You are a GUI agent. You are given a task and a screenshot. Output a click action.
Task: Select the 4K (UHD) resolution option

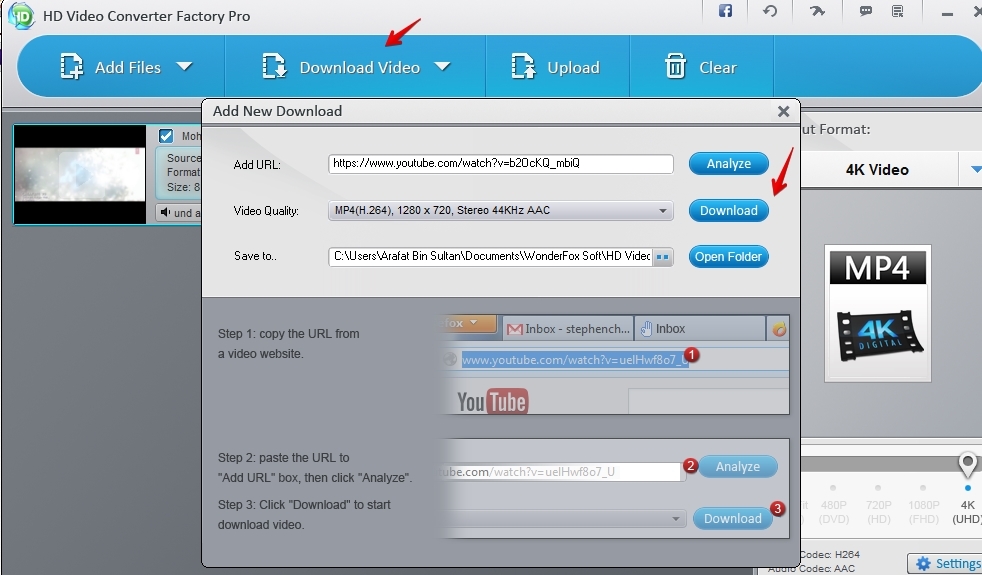tap(968, 512)
